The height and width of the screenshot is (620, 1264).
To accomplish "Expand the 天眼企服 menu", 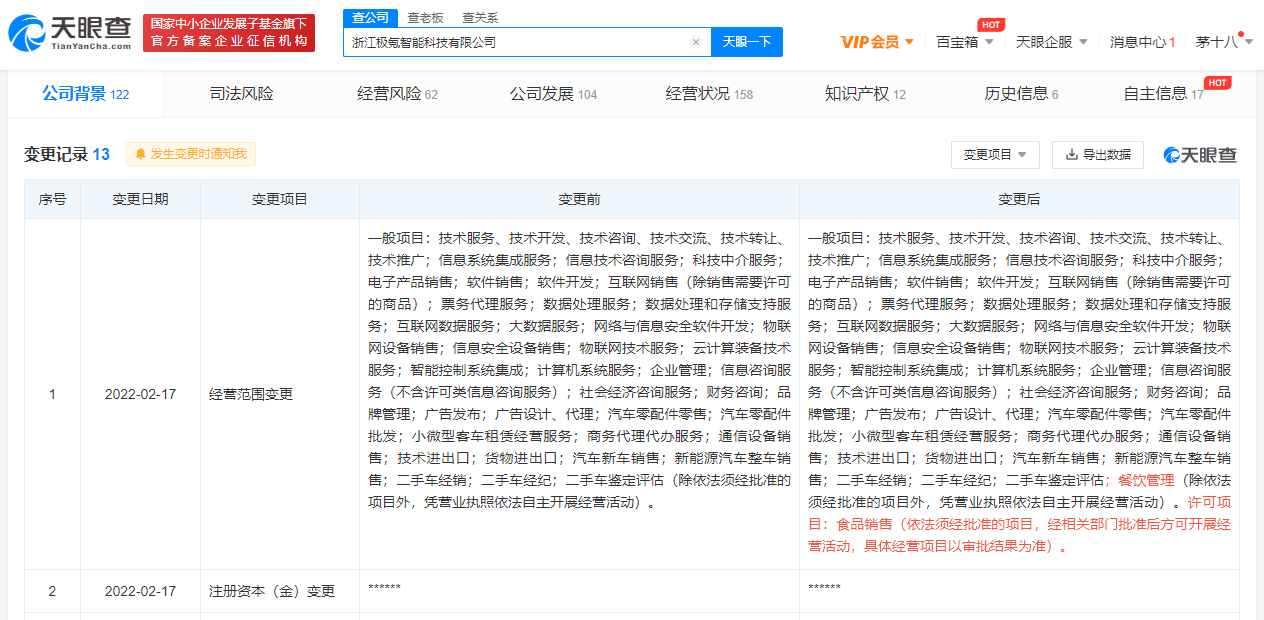I will point(1052,42).
